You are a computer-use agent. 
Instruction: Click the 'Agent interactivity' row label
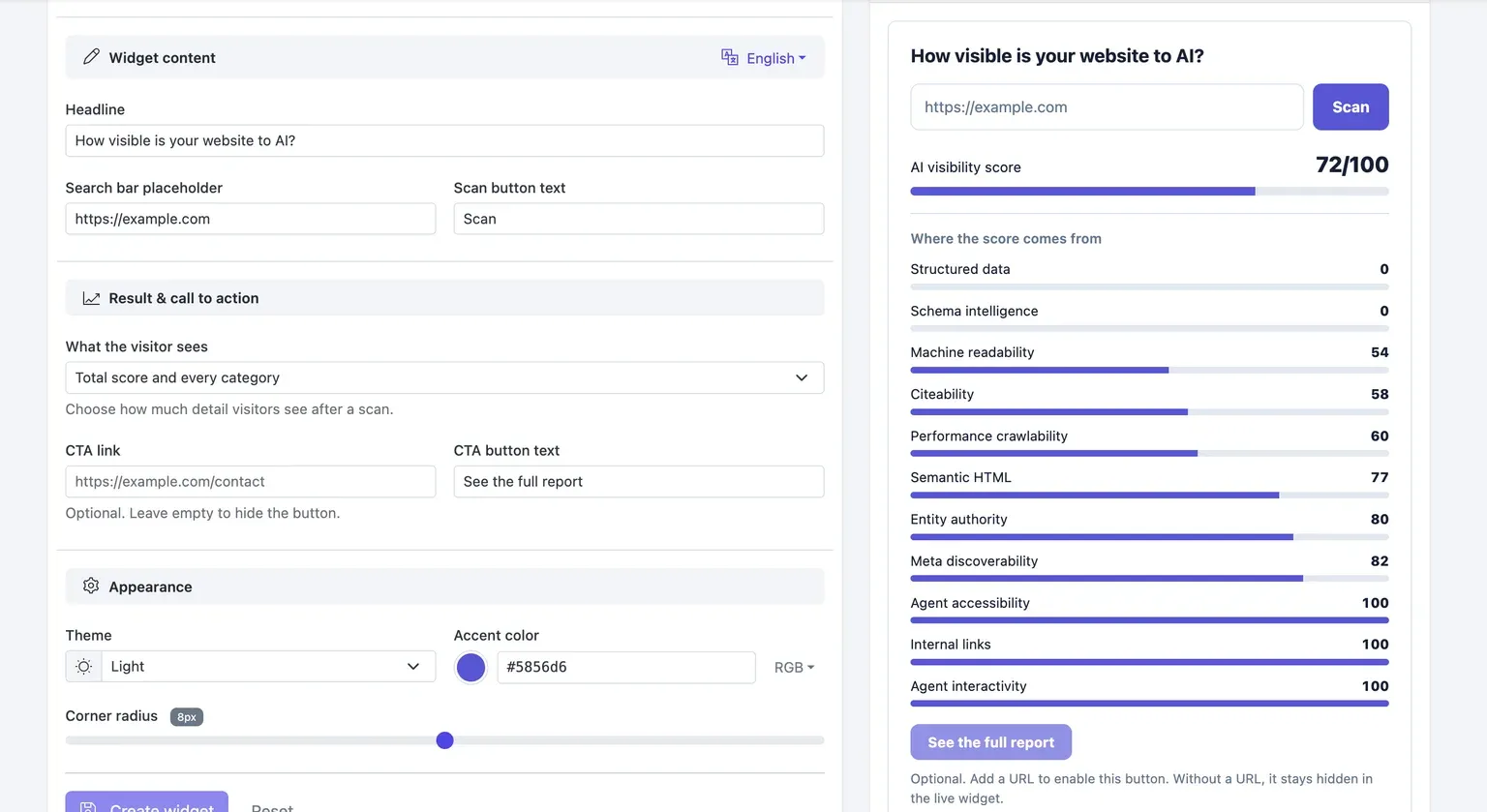click(x=968, y=686)
